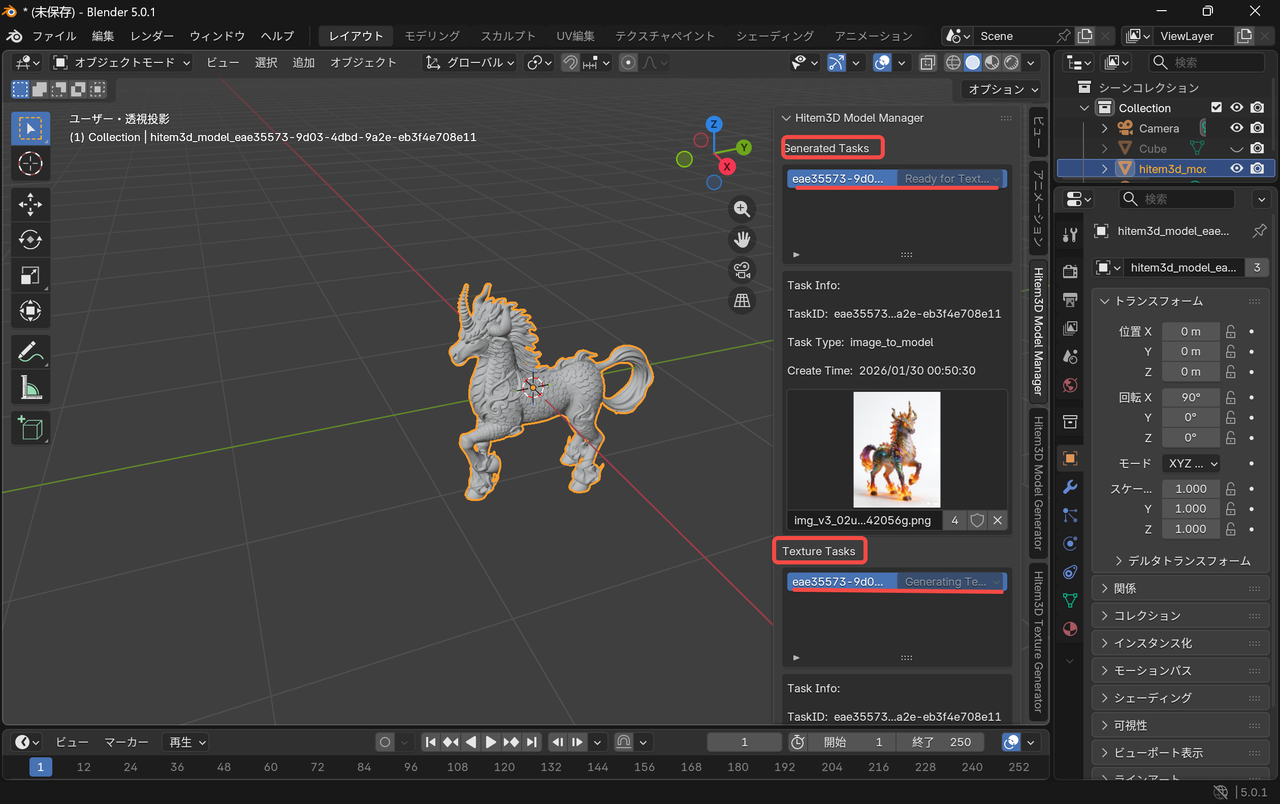Open the Modeling (モデリング) workspace tab
This screenshot has height=804, width=1280.
coord(432,36)
